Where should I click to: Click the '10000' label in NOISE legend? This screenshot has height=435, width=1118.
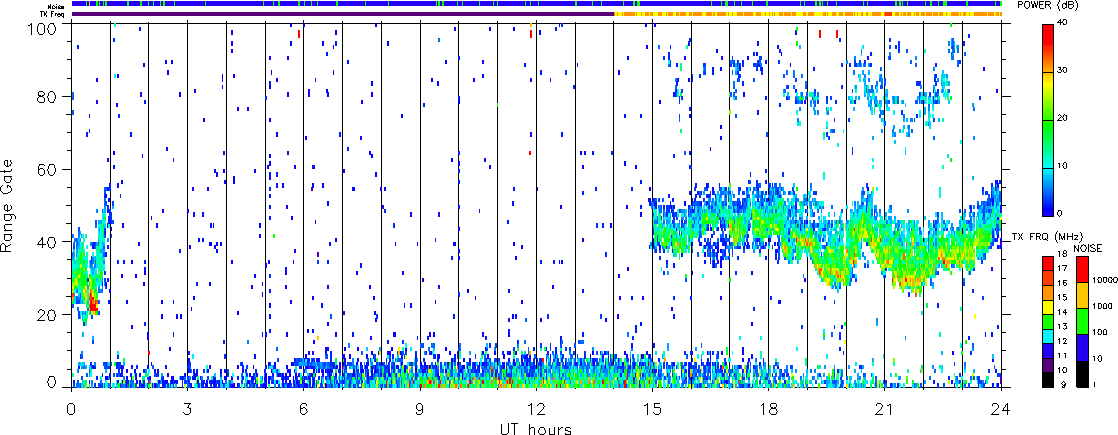tap(1104, 280)
